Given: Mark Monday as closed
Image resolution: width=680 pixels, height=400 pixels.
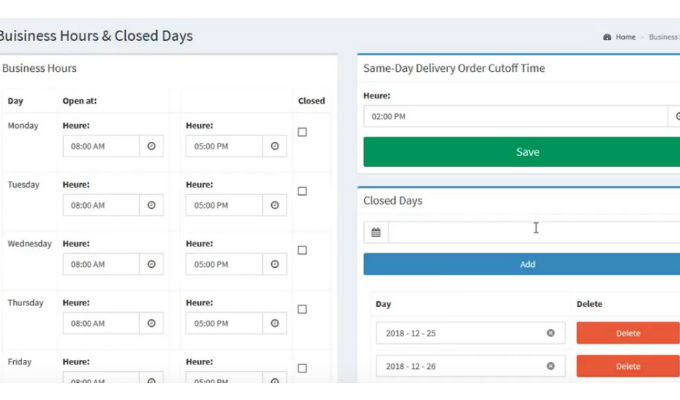Looking at the screenshot, I should point(302,132).
